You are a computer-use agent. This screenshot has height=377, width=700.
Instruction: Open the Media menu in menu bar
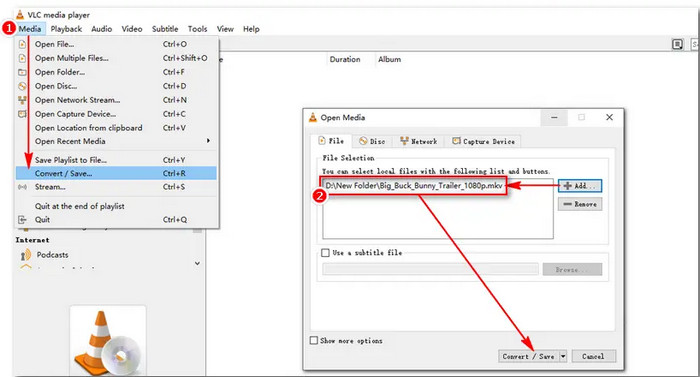point(30,29)
